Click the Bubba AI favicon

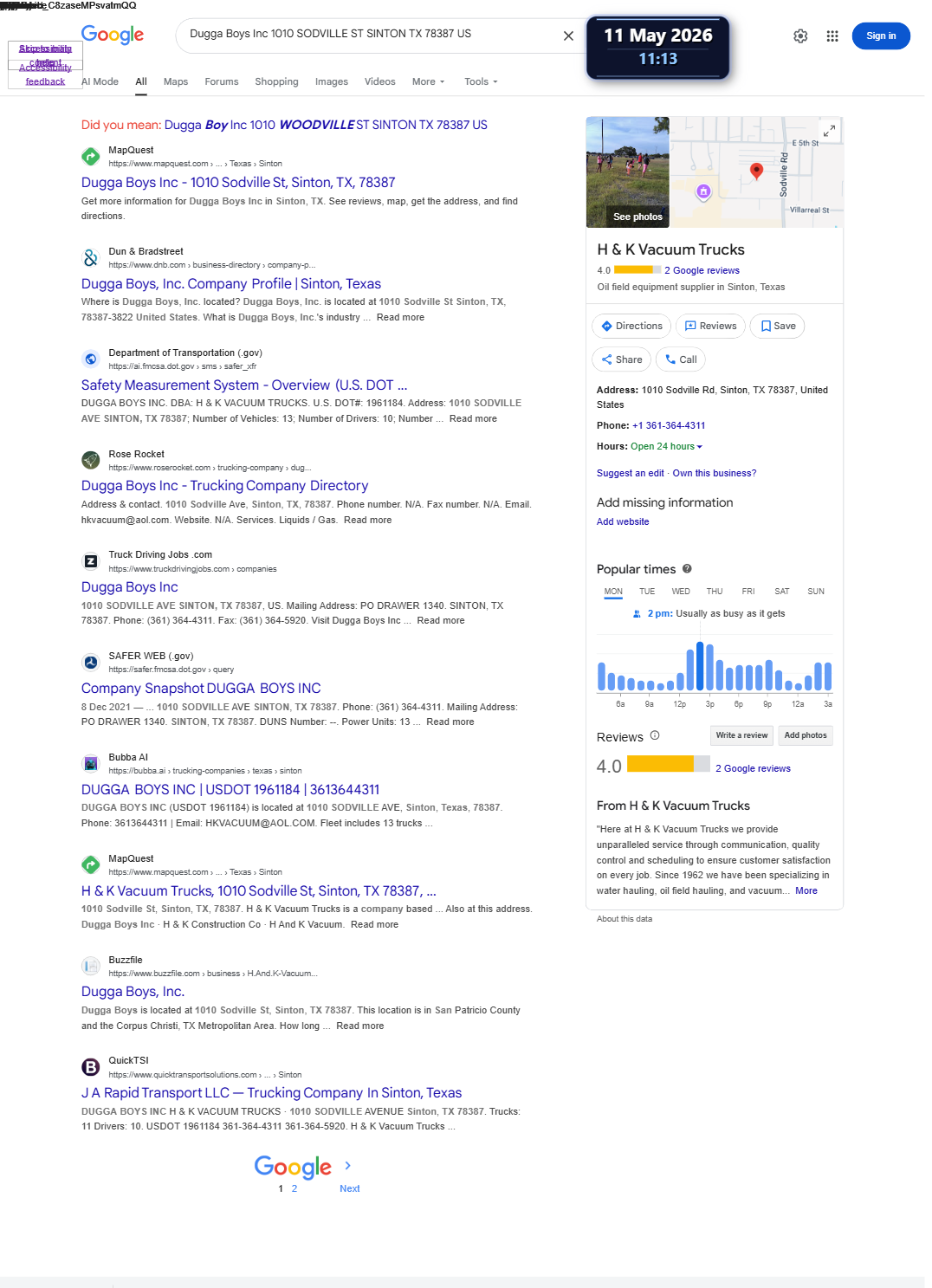91,763
